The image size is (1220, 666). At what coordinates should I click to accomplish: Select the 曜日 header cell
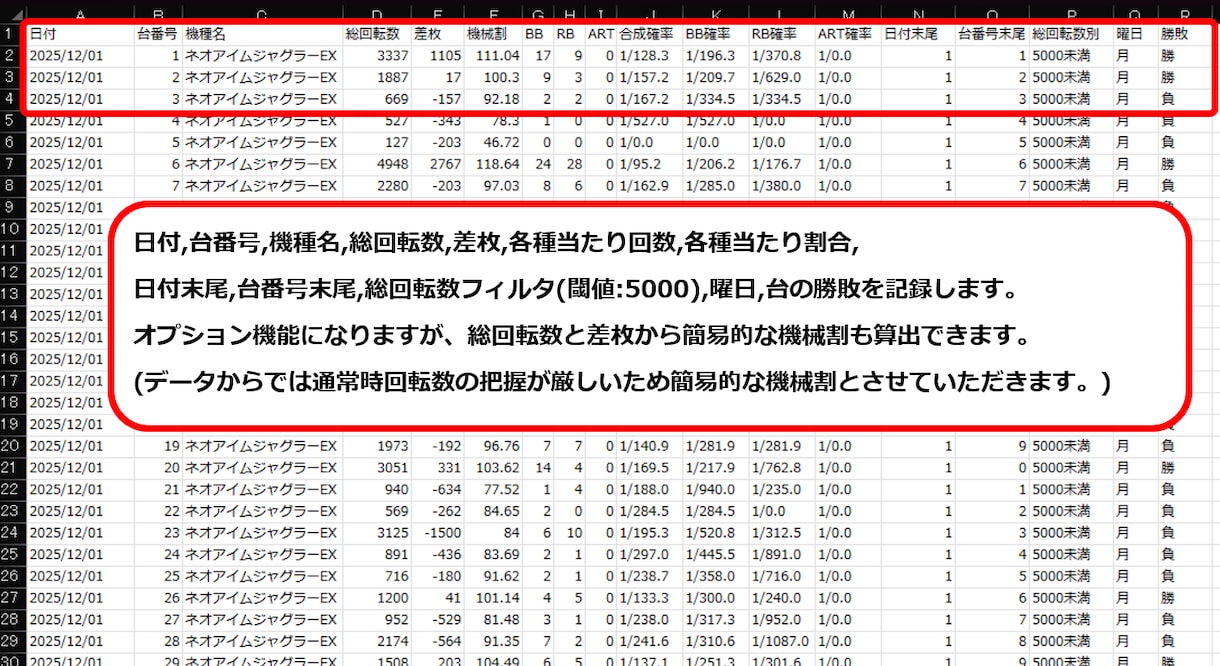(1135, 33)
